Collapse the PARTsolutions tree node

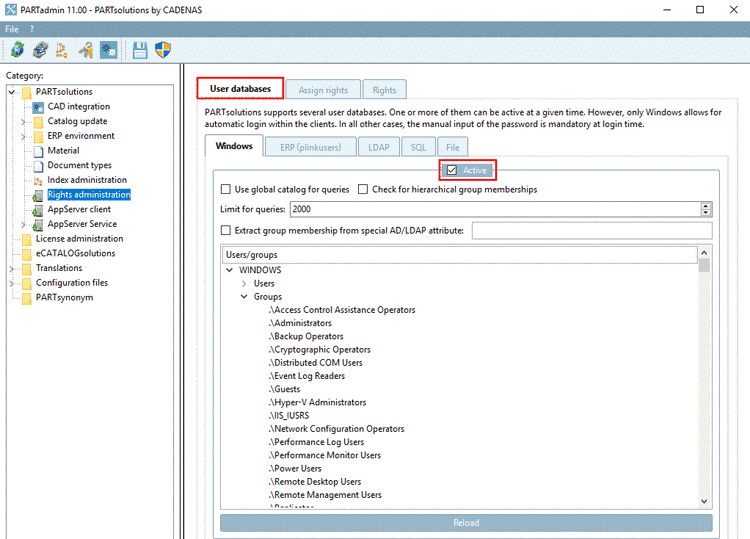click(11, 92)
